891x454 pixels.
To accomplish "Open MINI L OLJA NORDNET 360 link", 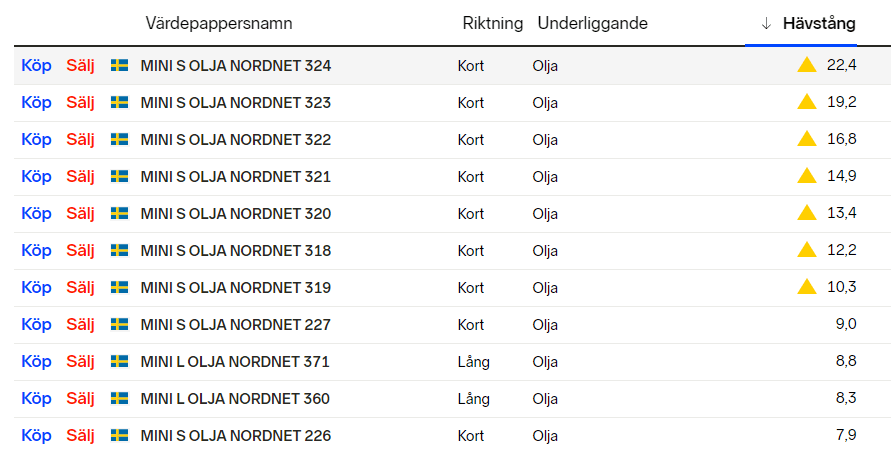I will pyautogui.click(x=235, y=398).
